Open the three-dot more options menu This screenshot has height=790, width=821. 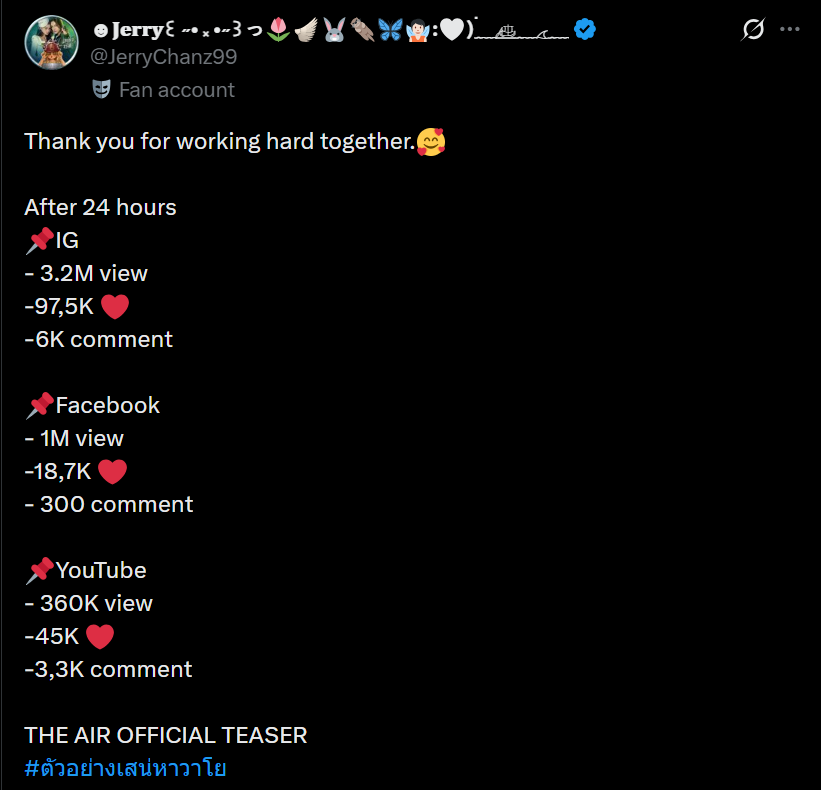[790, 29]
